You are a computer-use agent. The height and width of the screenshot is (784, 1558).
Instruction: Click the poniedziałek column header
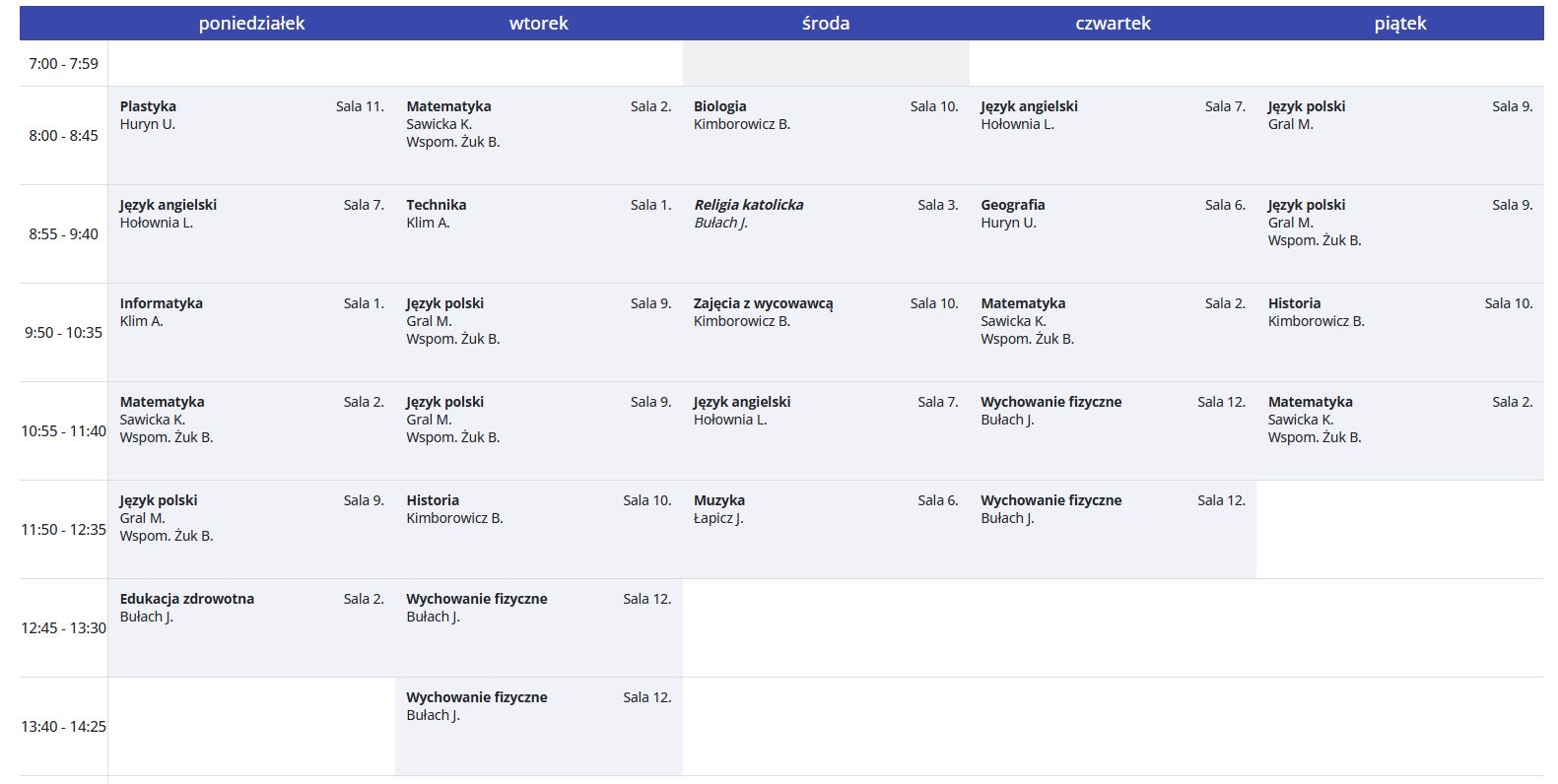[x=251, y=24]
